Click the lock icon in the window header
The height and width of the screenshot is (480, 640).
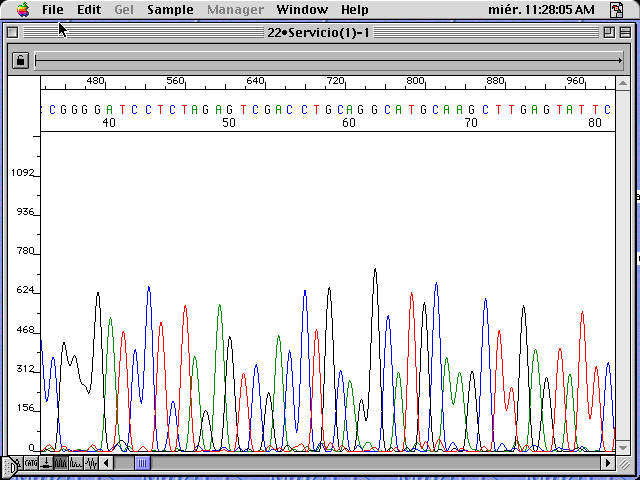coord(19,61)
